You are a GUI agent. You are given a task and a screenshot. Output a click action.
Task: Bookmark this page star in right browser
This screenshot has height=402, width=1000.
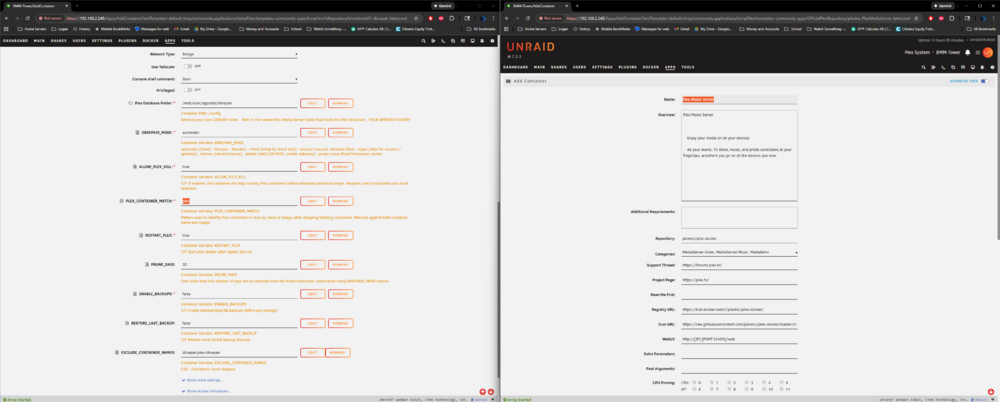click(916, 19)
